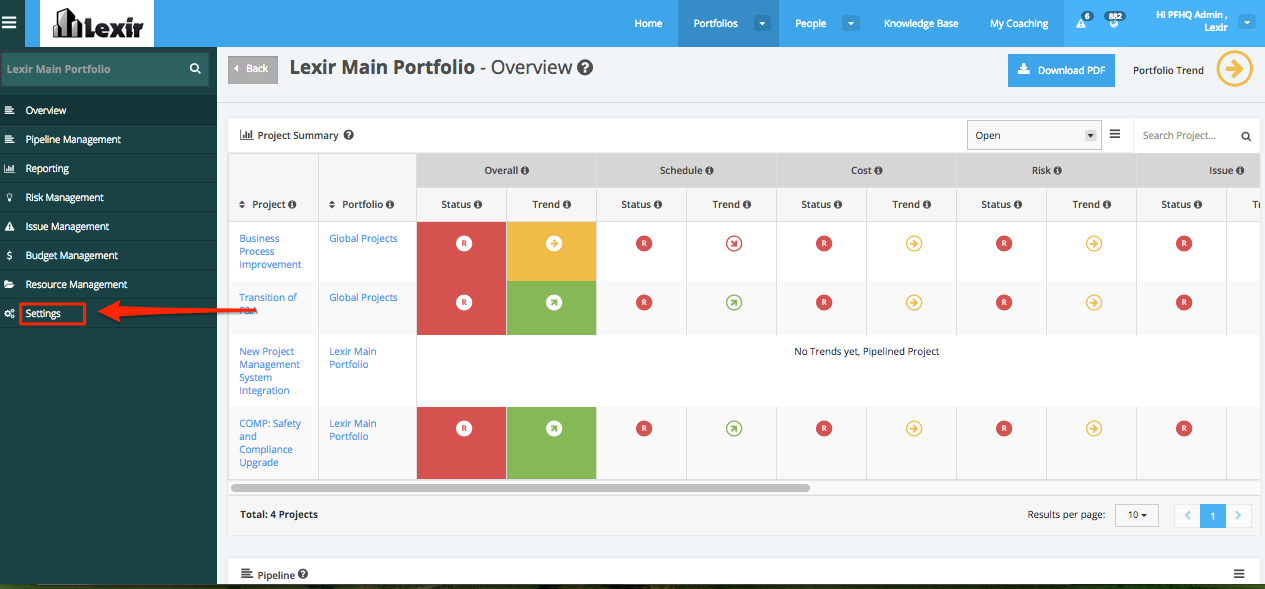Open the chat messages icon with 882 badge
1265x589 pixels.
click(1112, 21)
